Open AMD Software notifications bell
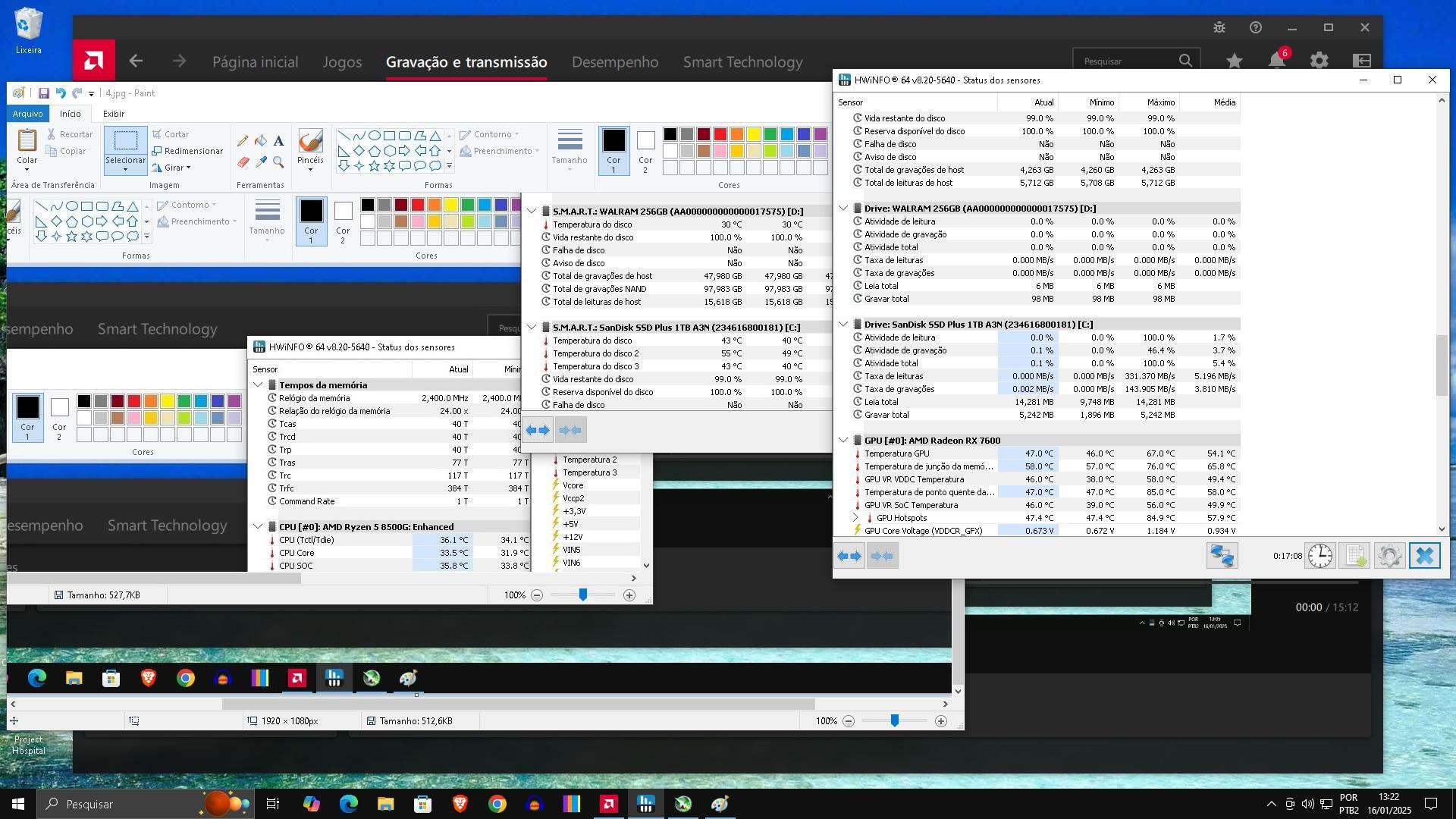The image size is (1456, 819). click(1277, 61)
